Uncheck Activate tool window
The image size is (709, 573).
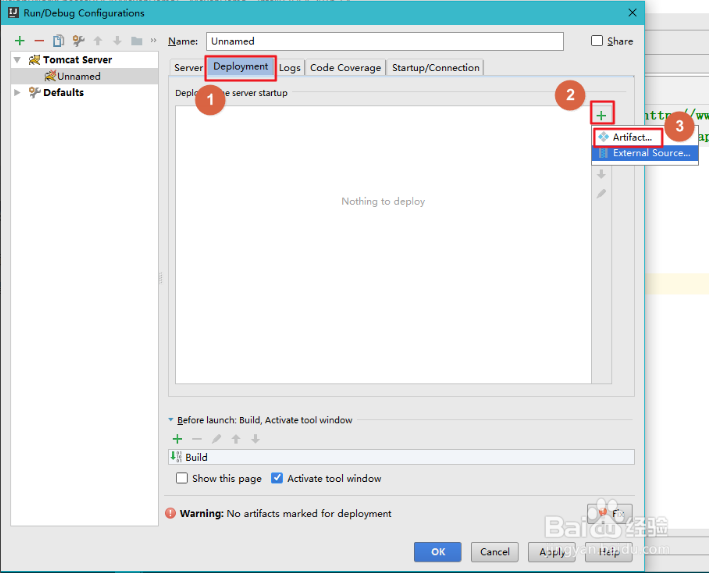tap(277, 478)
